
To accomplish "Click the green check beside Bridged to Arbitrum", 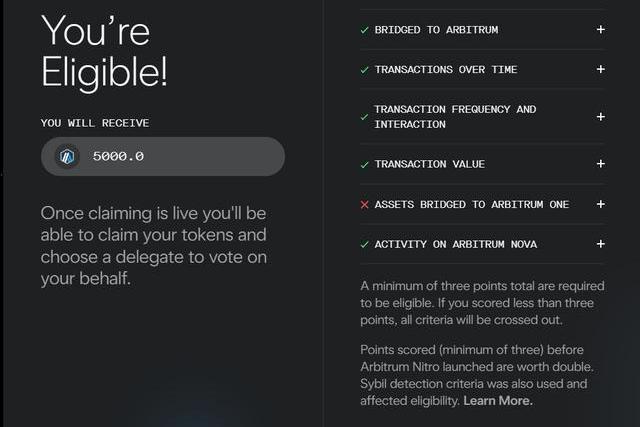I will [x=364, y=30].
